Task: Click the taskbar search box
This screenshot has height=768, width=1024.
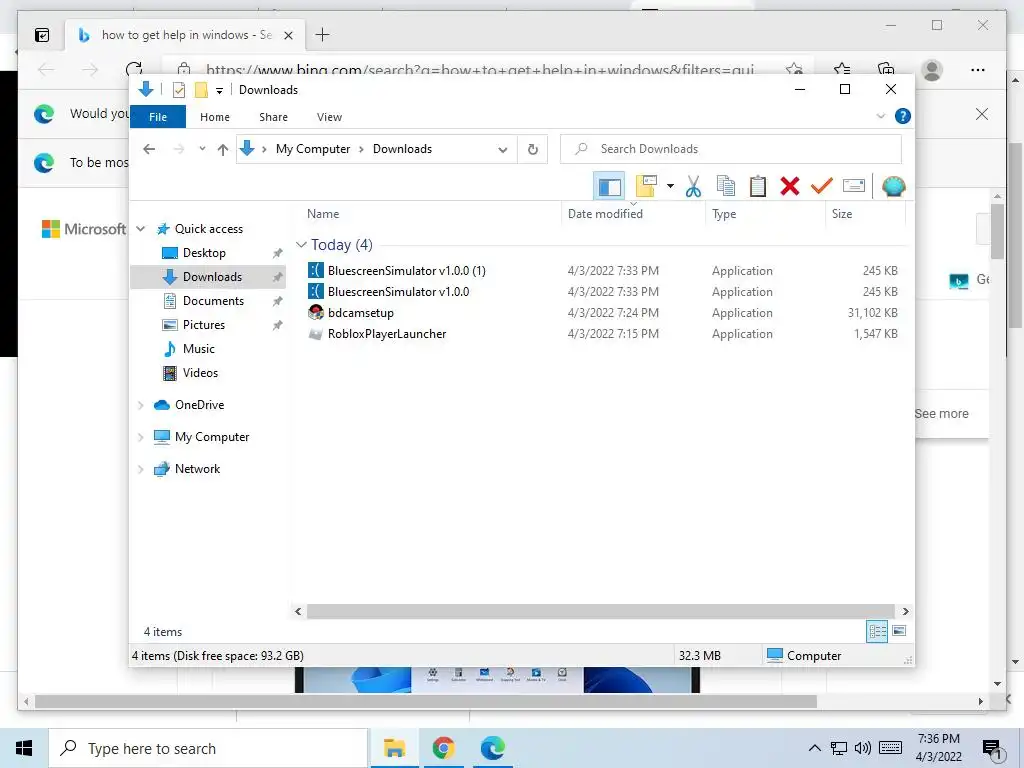Action: point(208,748)
